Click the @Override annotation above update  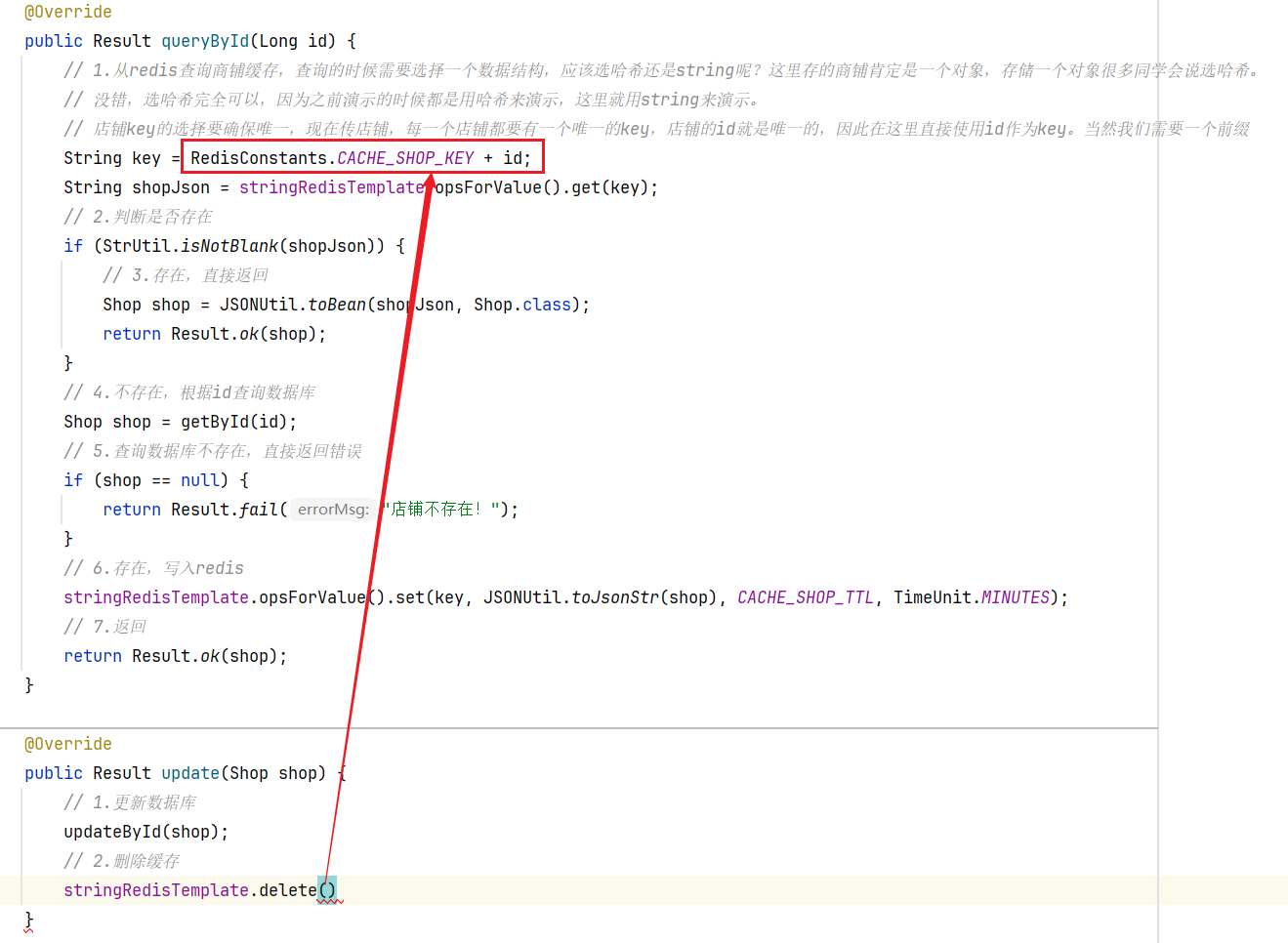pyautogui.click(x=68, y=744)
